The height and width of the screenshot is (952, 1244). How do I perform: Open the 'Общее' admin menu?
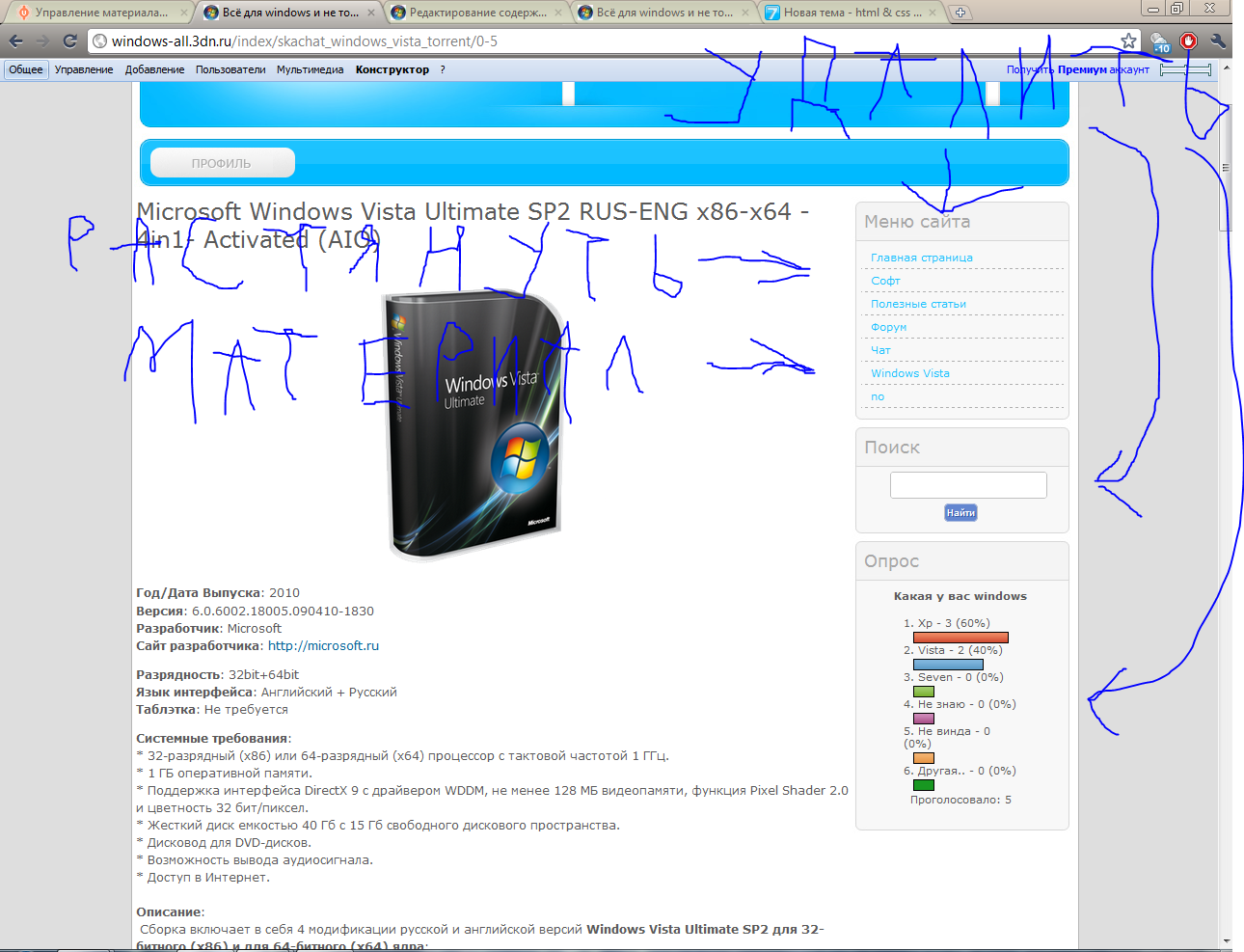(x=26, y=69)
